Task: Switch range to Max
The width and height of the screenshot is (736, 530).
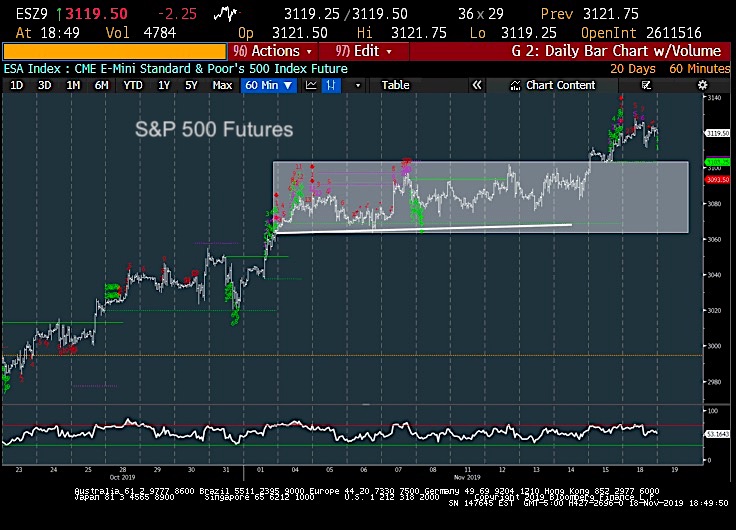Action: pos(222,85)
